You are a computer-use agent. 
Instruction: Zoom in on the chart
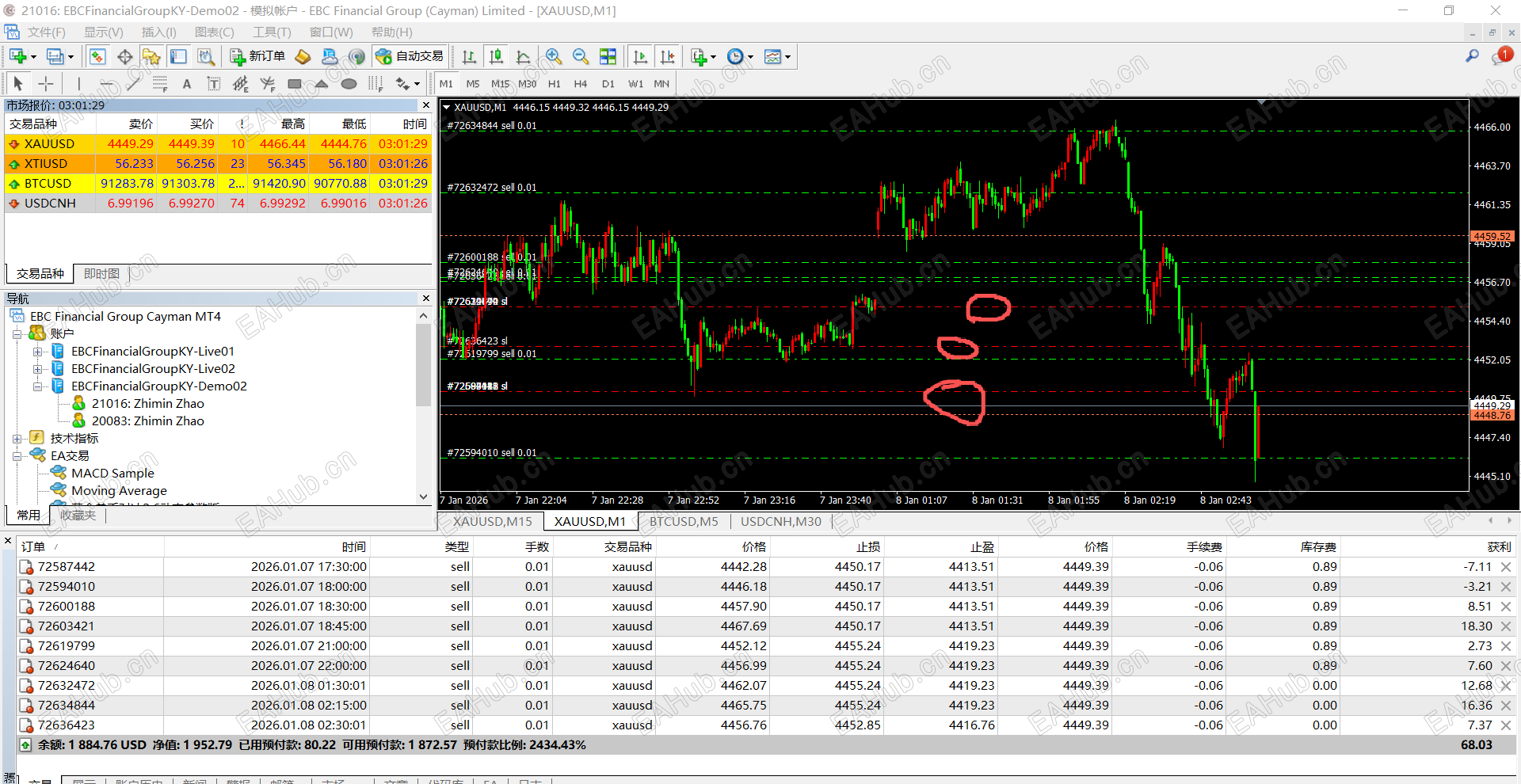[554, 56]
